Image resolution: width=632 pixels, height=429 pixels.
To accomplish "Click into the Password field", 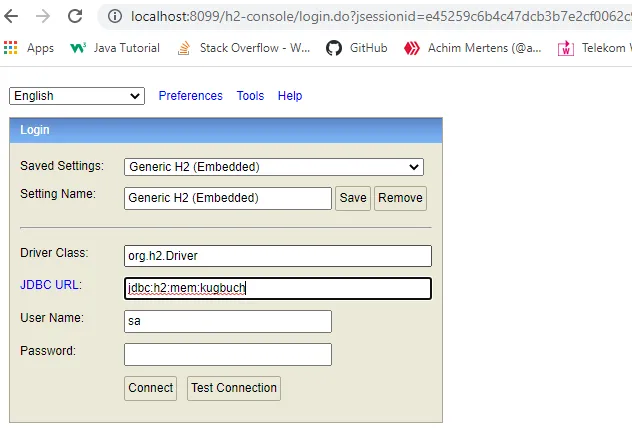I will click(x=228, y=354).
